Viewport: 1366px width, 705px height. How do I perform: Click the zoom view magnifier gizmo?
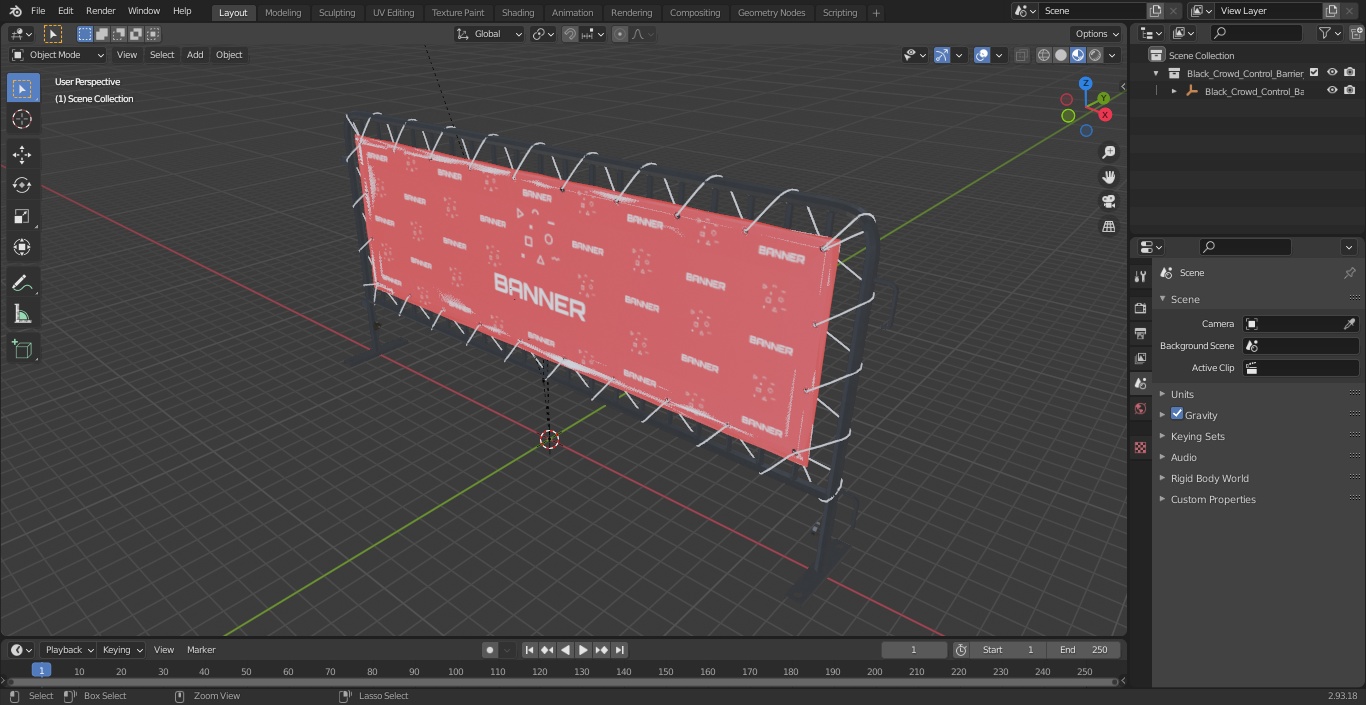(x=1108, y=152)
